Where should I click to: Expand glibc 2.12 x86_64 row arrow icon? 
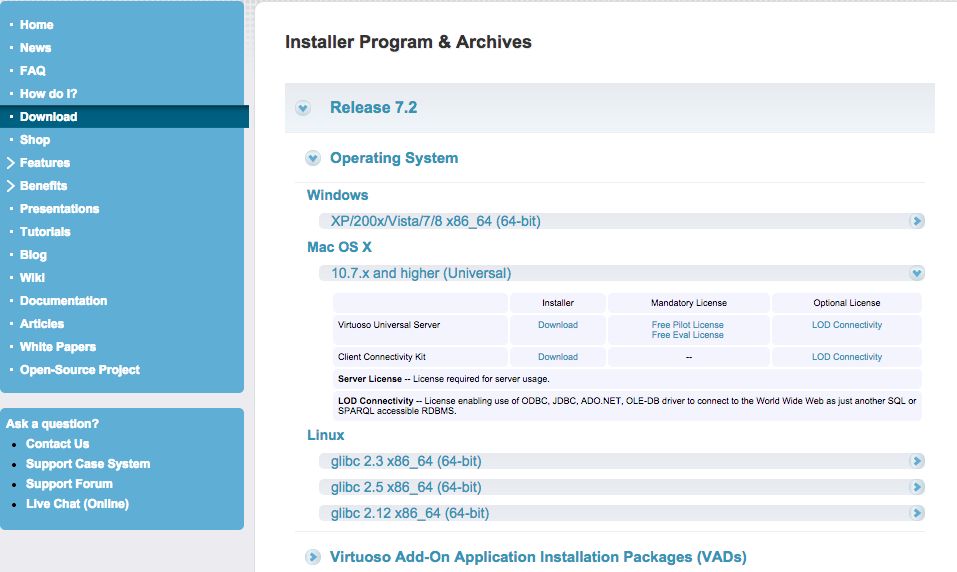pyautogui.click(x=916, y=513)
